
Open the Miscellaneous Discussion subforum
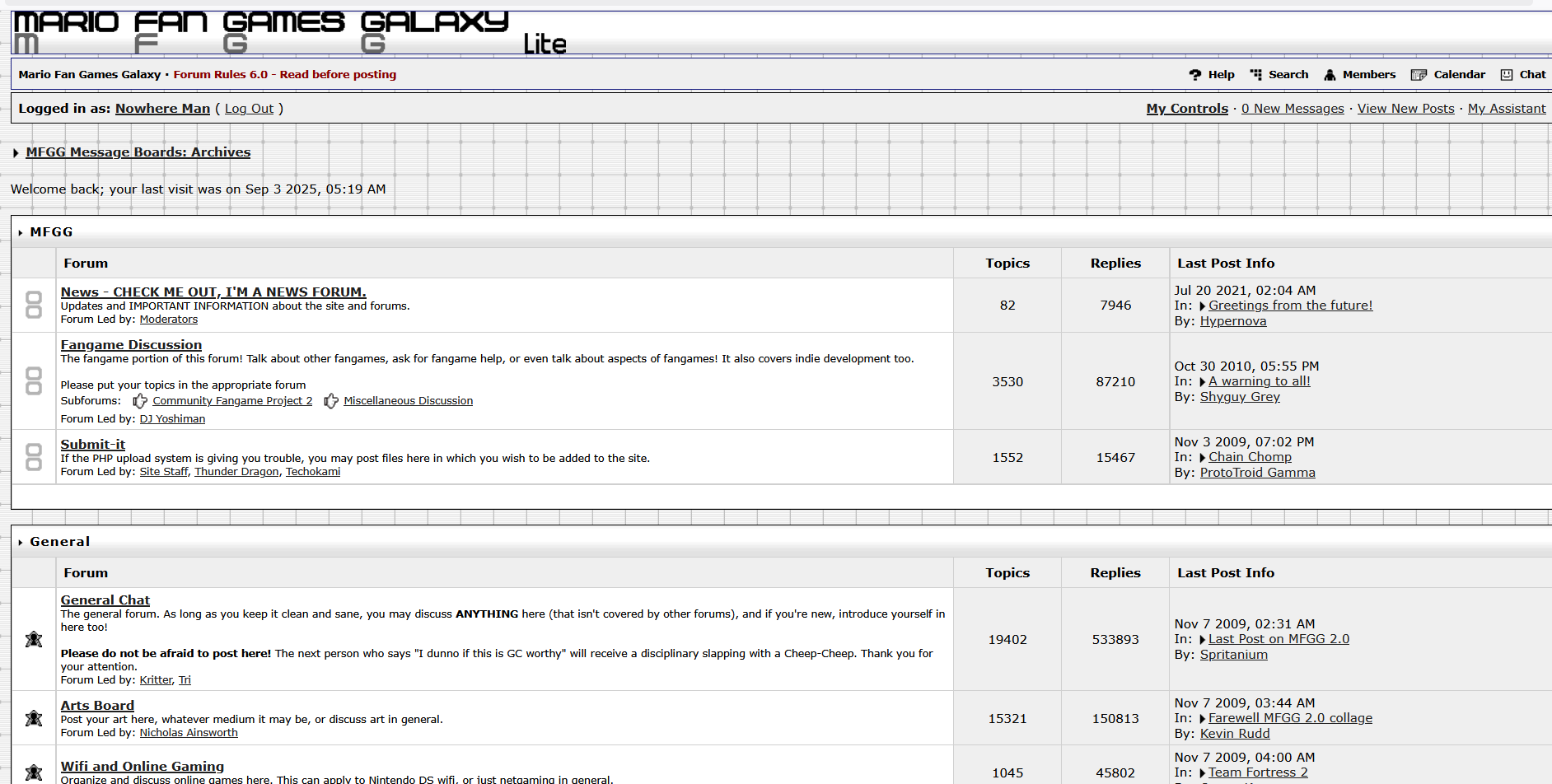tap(409, 401)
